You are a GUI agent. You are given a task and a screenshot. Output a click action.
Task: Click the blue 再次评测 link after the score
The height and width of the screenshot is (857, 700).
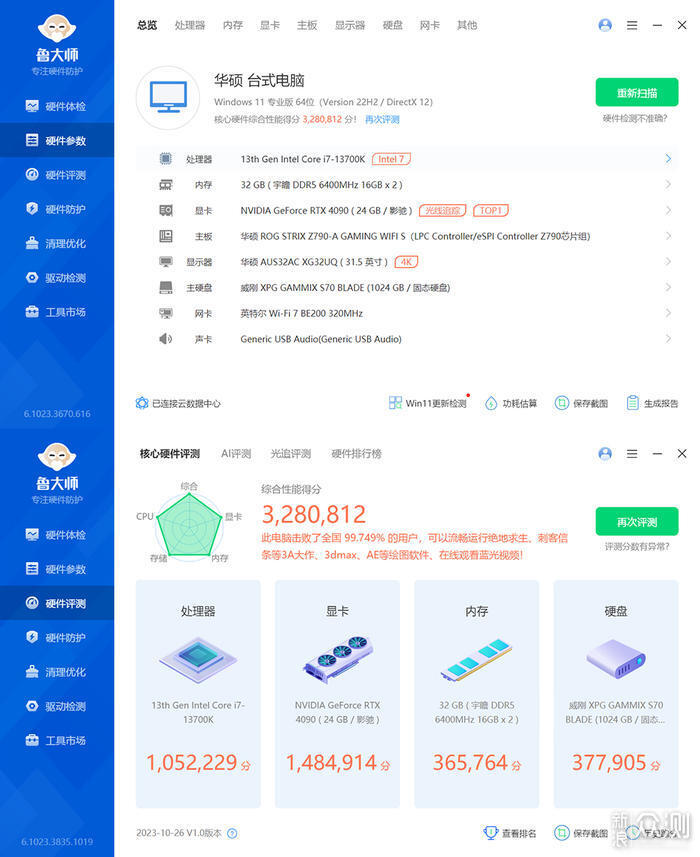(x=382, y=119)
